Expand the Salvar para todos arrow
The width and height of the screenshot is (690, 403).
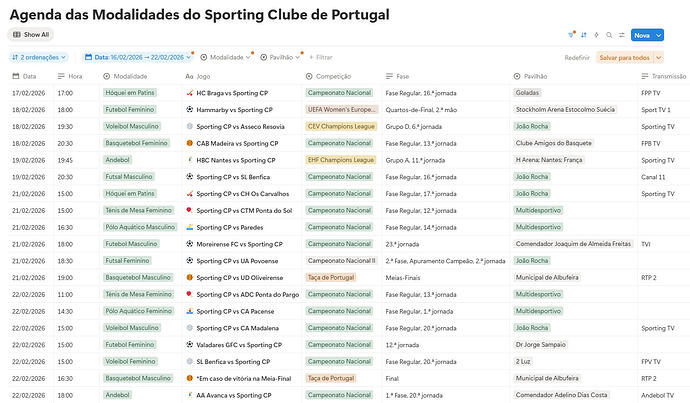(x=659, y=58)
